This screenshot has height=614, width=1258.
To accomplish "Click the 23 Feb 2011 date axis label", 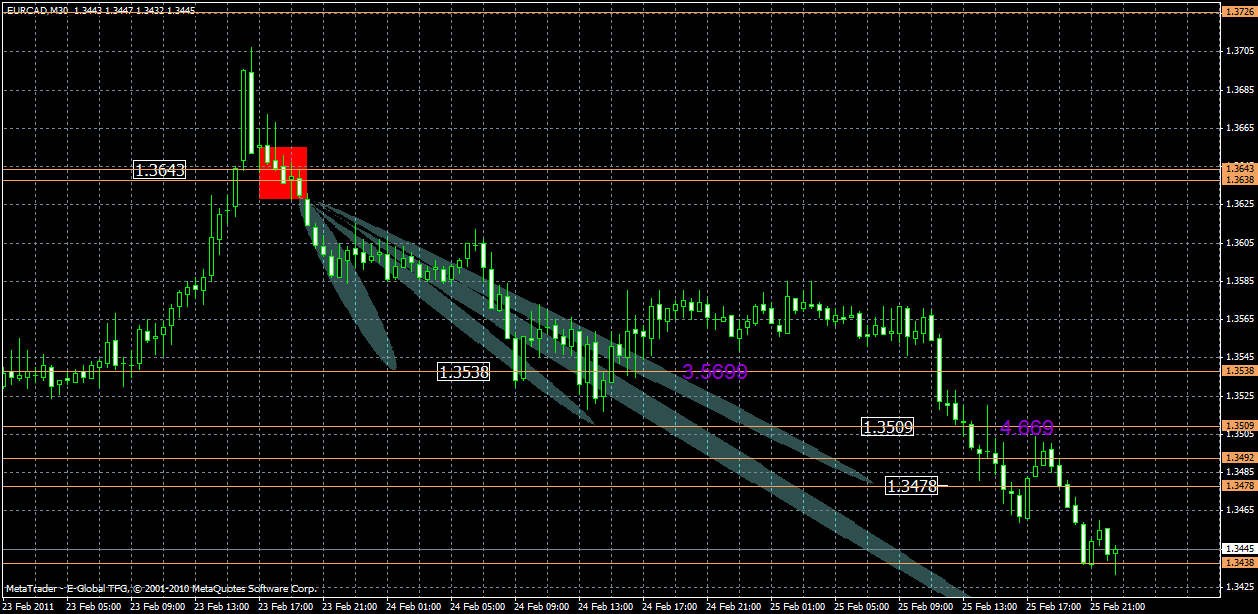I will click(x=30, y=604).
